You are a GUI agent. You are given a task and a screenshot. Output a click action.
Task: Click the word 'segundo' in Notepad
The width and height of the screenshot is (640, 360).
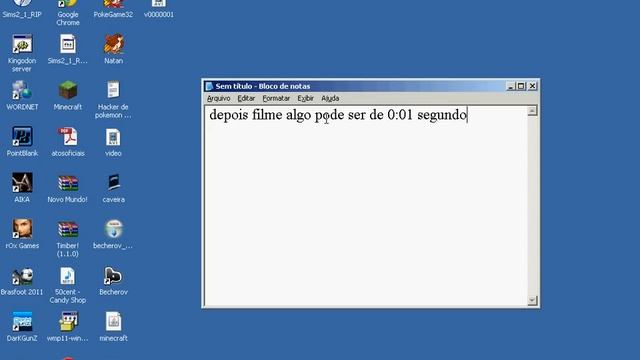tap(442, 115)
